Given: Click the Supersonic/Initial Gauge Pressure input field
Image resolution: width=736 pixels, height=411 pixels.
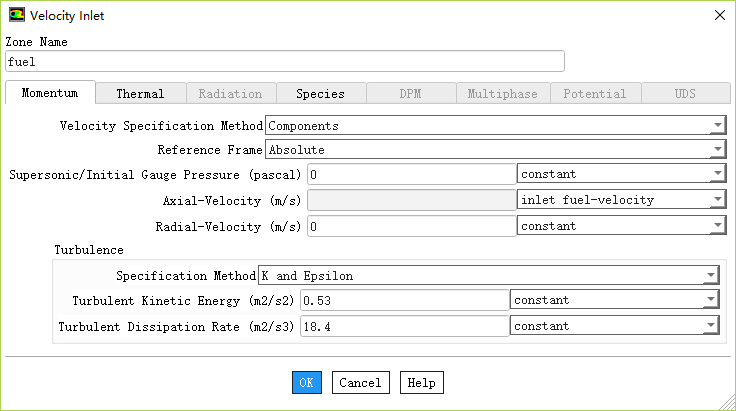Looking at the screenshot, I should pyautogui.click(x=411, y=174).
